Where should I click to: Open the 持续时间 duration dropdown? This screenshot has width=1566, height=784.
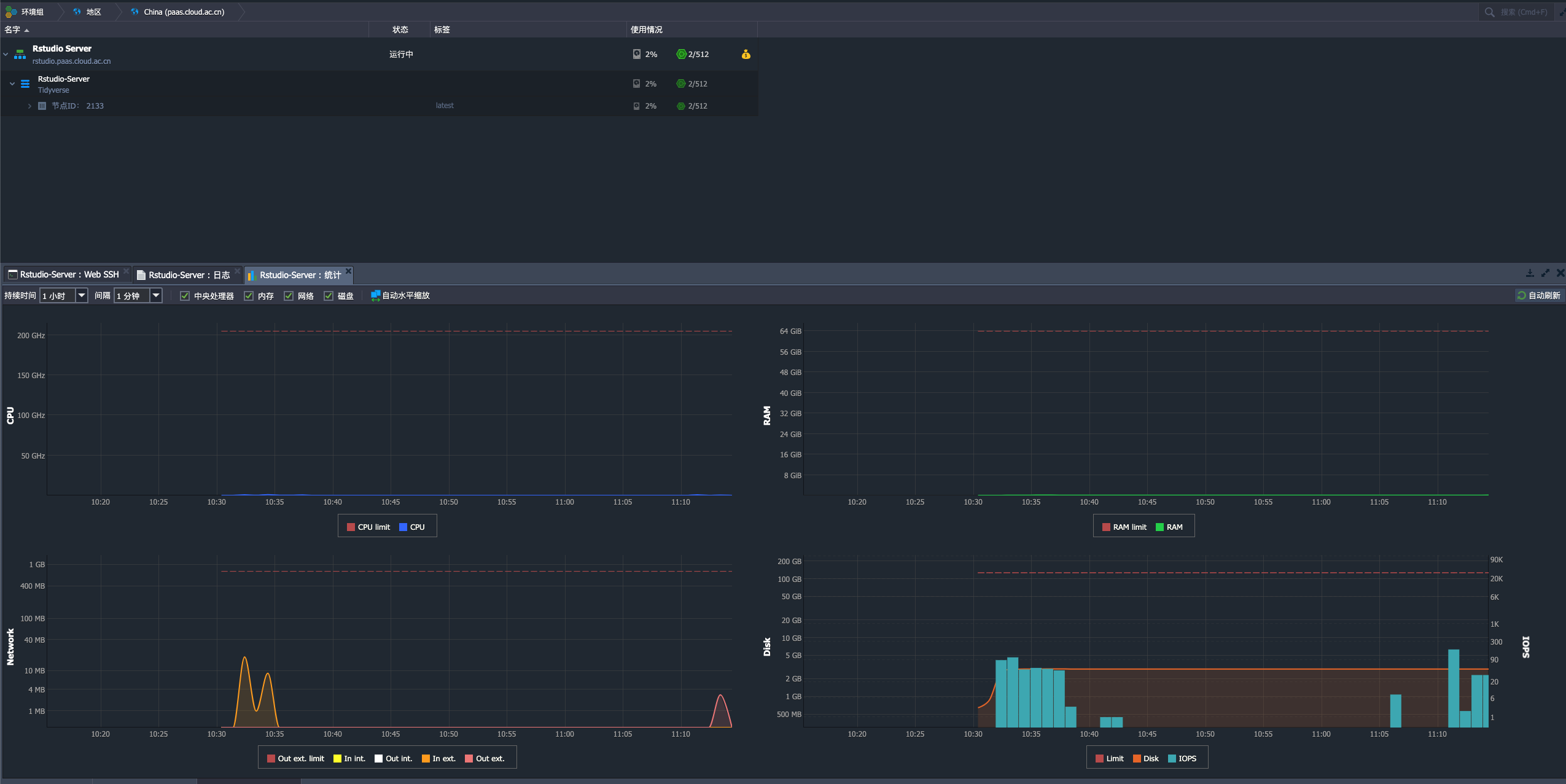pyautogui.click(x=81, y=296)
